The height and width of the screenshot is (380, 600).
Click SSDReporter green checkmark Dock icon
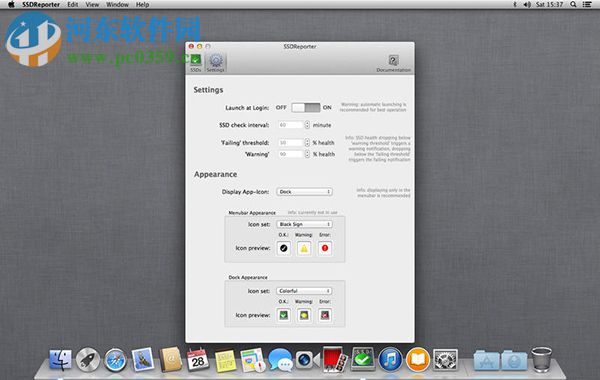coord(363,360)
